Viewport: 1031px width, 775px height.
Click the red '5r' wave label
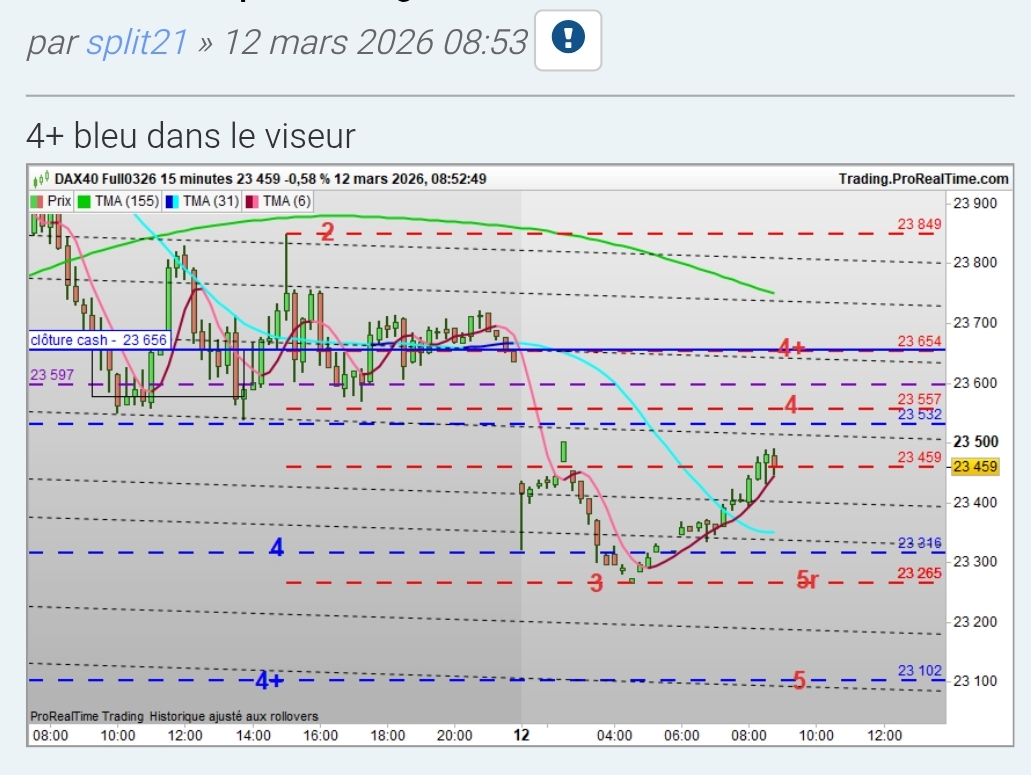click(x=807, y=580)
